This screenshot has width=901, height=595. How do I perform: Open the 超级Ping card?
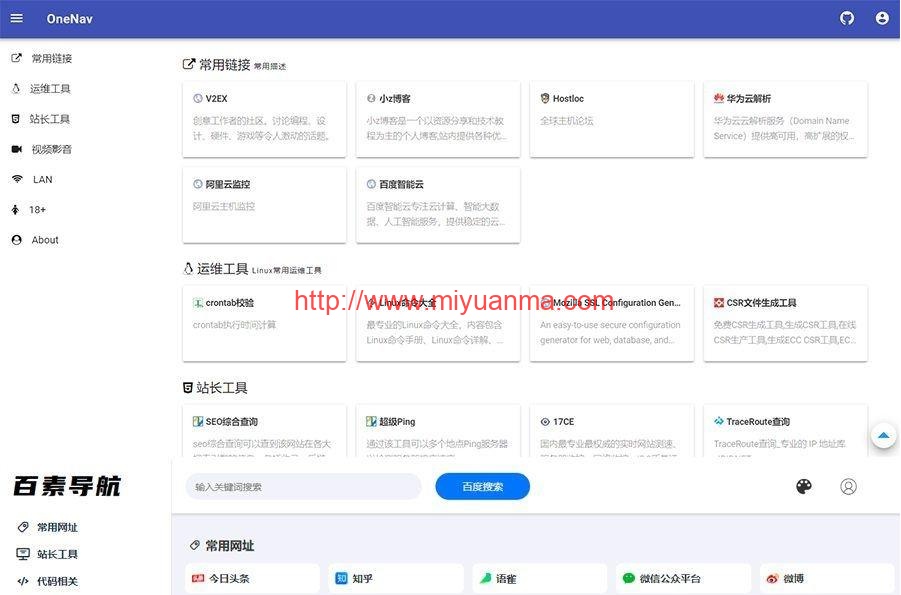click(x=438, y=431)
